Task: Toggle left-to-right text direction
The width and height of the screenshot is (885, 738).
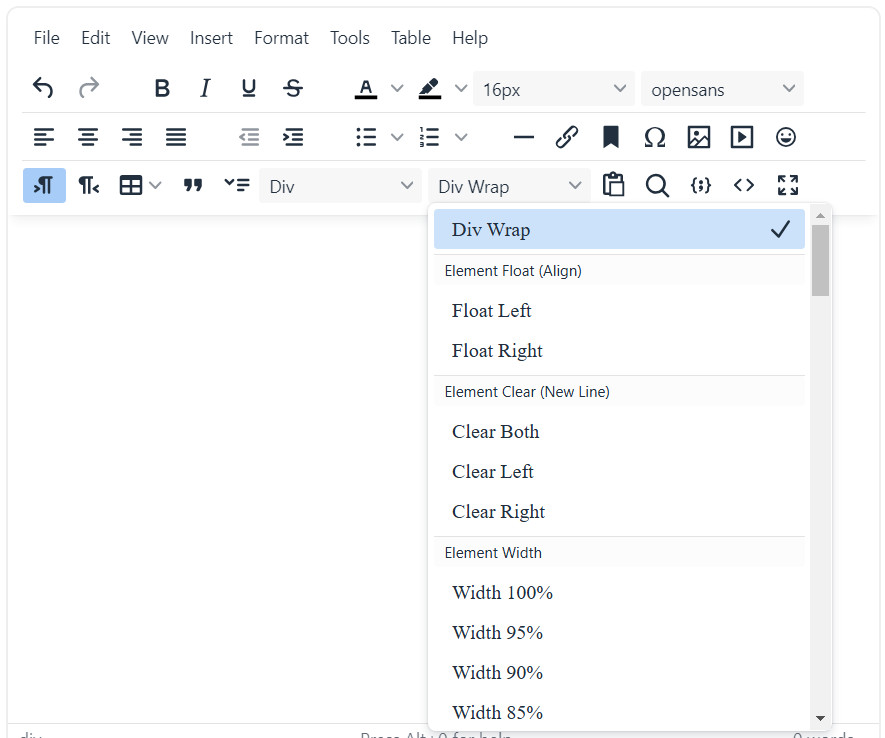Action: [x=44, y=185]
